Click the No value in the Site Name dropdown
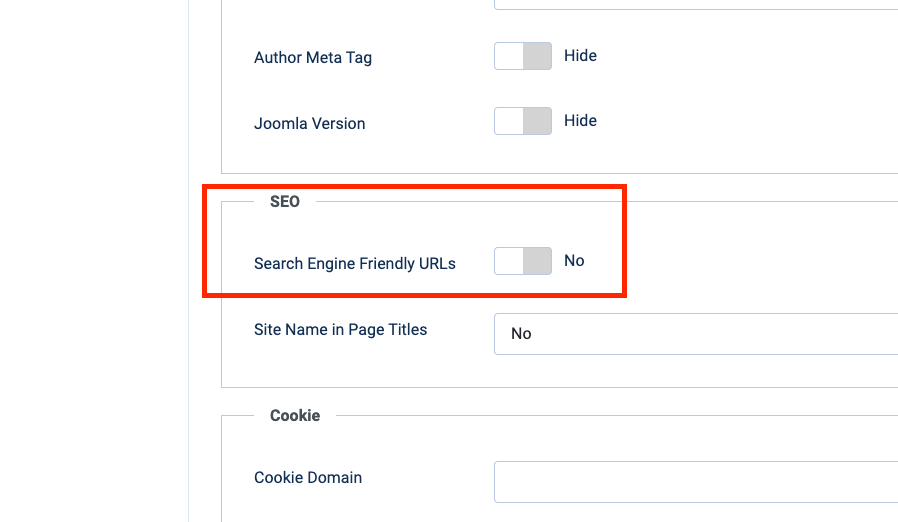The width and height of the screenshot is (898, 522). pyautogui.click(x=521, y=334)
